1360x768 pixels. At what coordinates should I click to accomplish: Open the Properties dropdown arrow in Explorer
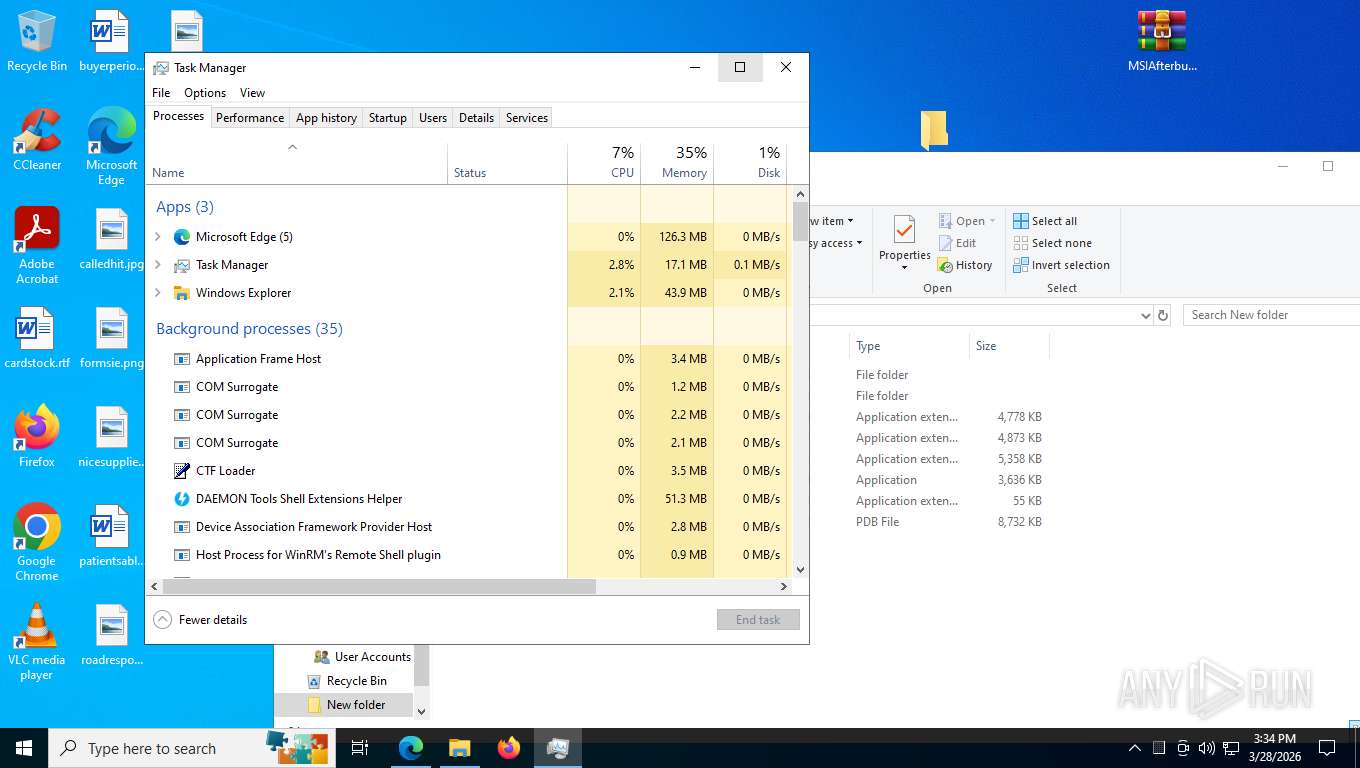pyautogui.click(x=904, y=268)
